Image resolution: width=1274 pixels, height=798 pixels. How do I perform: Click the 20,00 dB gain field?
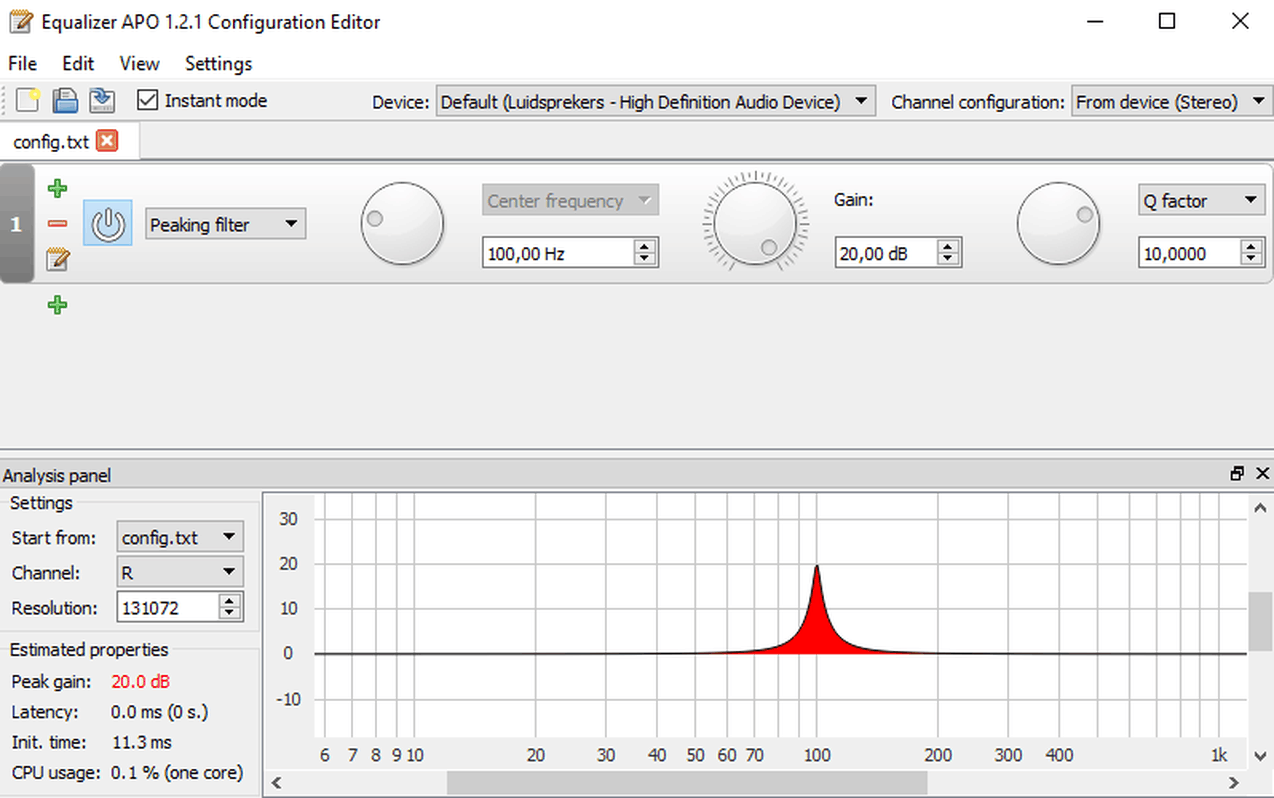pyautogui.click(x=886, y=253)
